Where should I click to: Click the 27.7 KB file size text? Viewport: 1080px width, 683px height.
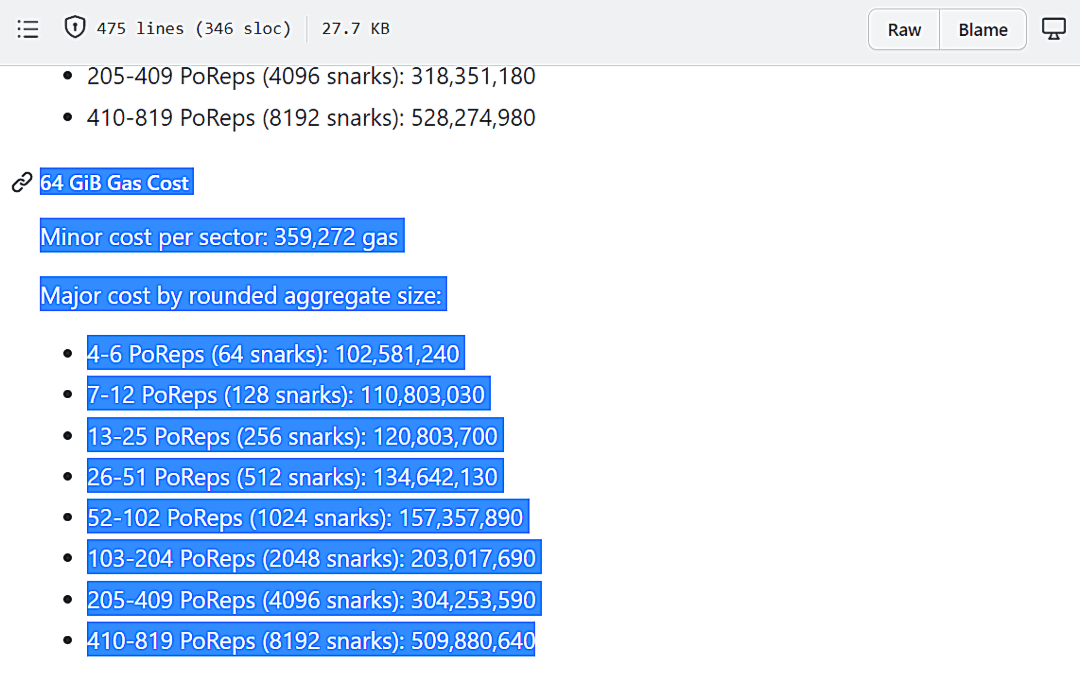(x=355, y=29)
